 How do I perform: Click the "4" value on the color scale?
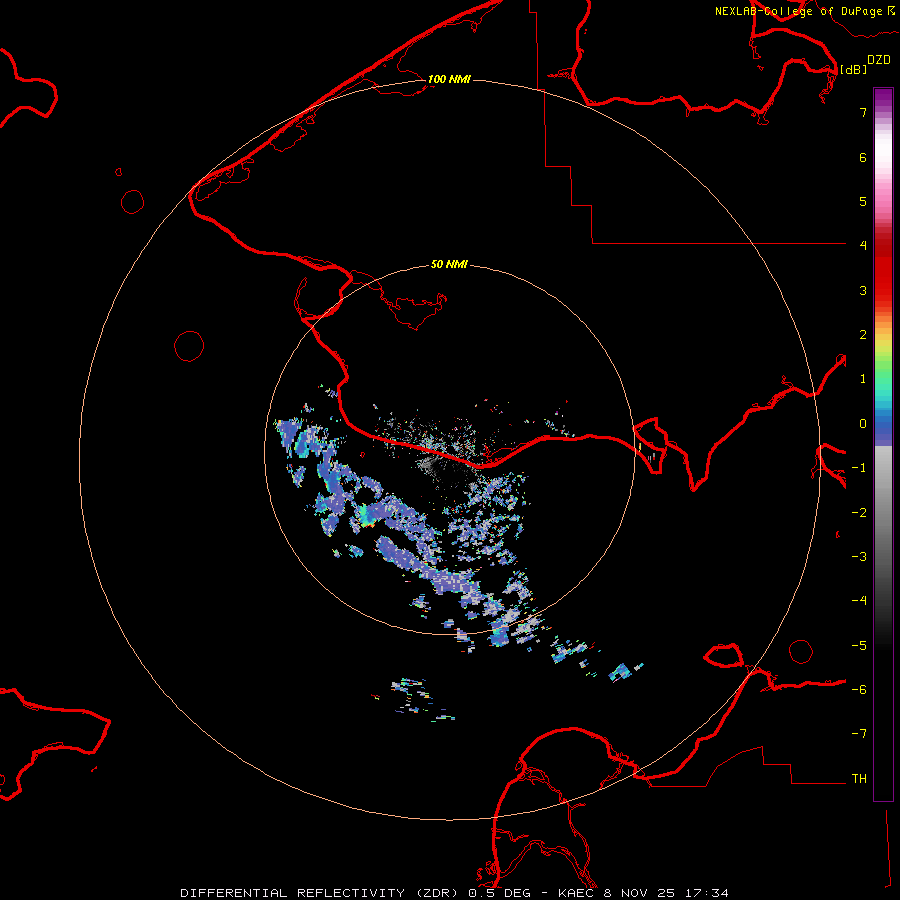click(863, 246)
